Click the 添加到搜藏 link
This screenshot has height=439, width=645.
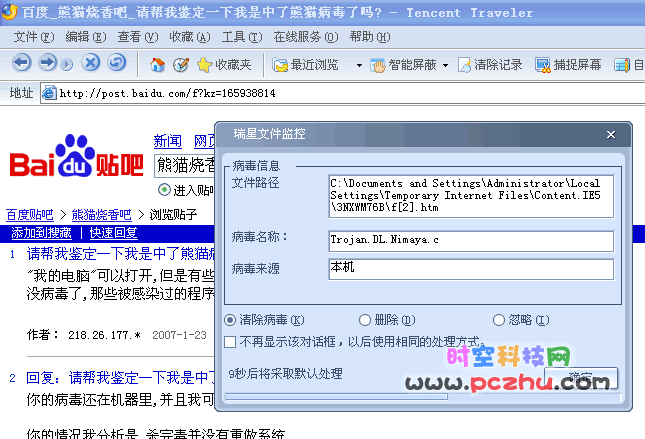[x=41, y=233]
